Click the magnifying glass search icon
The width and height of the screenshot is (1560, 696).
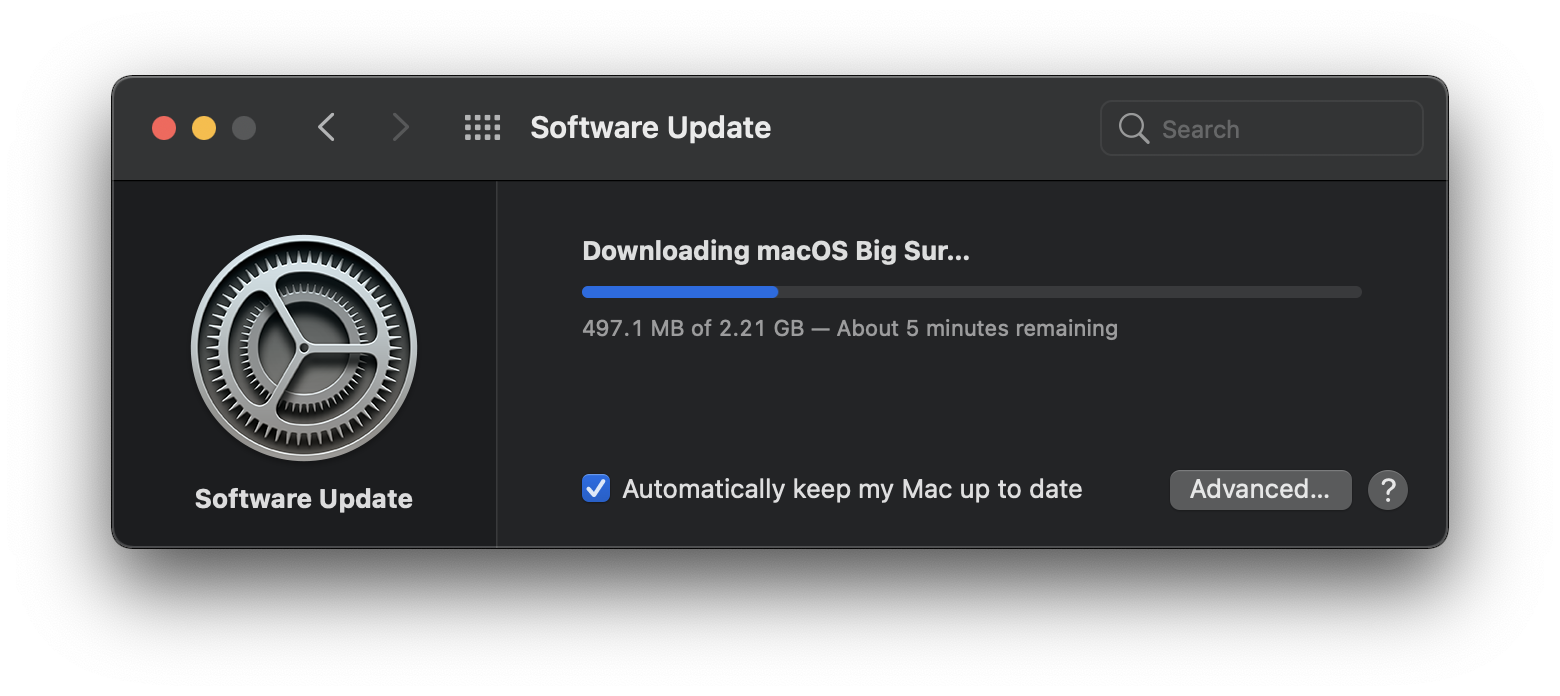tap(1133, 128)
